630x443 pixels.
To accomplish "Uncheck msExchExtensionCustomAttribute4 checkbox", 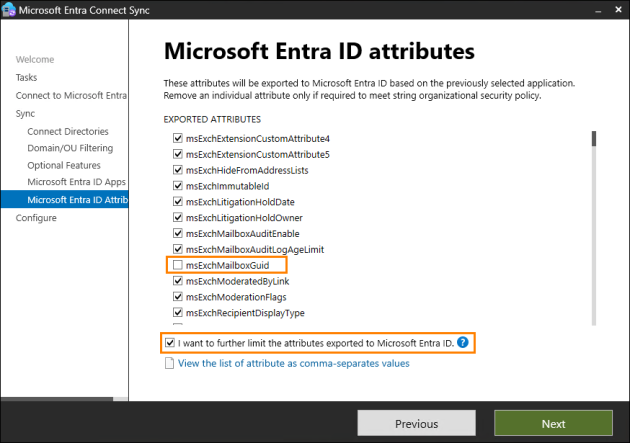I will click(x=178, y=138).
